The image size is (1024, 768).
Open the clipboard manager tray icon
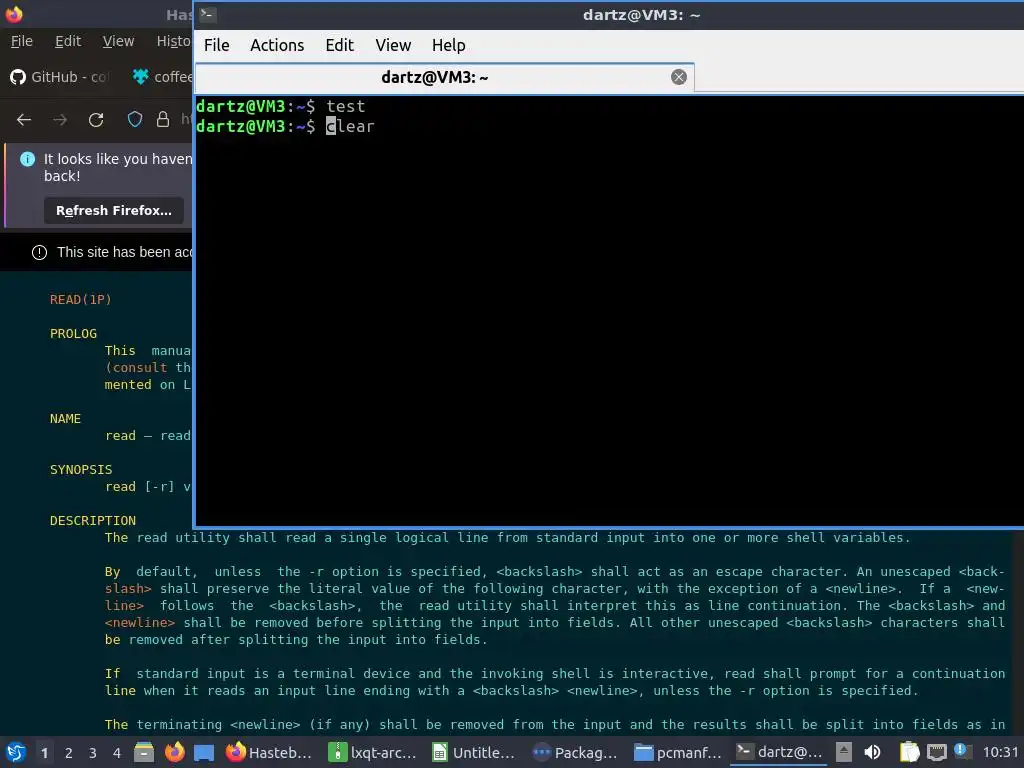[909, 752]
